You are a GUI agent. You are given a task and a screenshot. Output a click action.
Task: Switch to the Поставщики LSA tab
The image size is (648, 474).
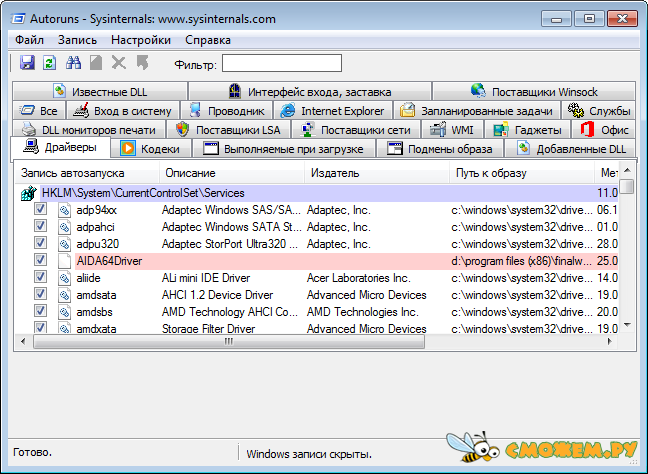click(x=229, y=130)
